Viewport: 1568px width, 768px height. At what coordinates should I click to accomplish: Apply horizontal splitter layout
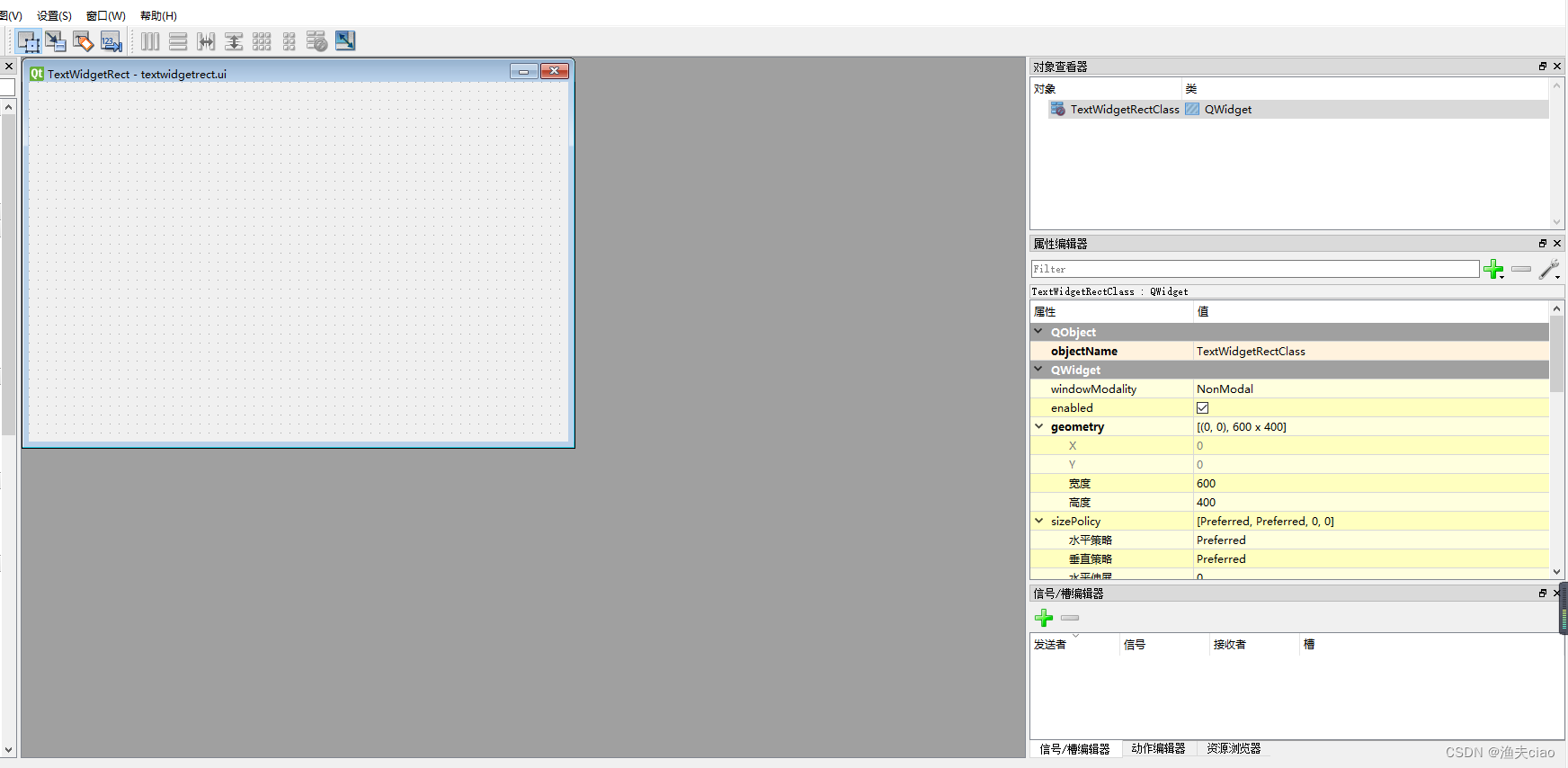coord(206,41)
